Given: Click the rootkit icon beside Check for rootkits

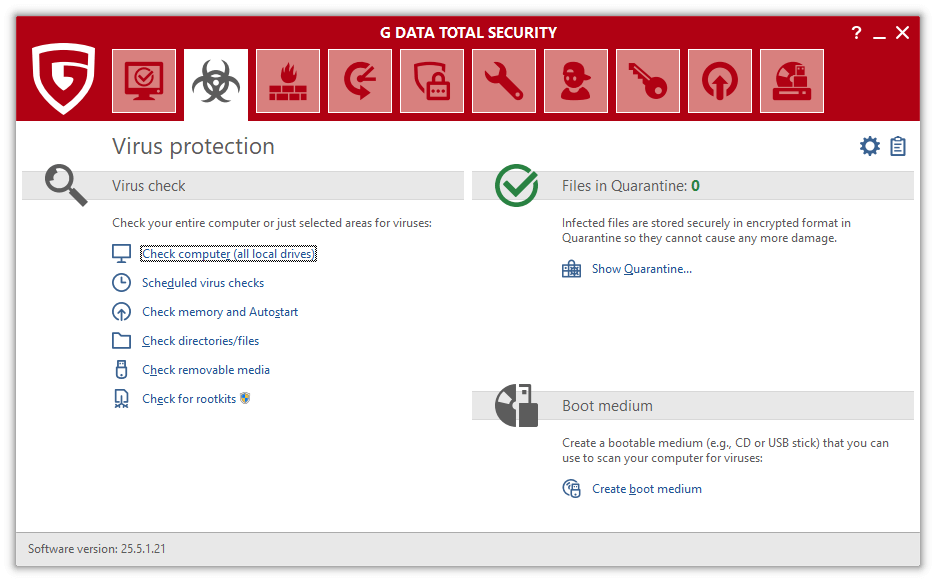Looking at the screenshot, I should point(121,399).
